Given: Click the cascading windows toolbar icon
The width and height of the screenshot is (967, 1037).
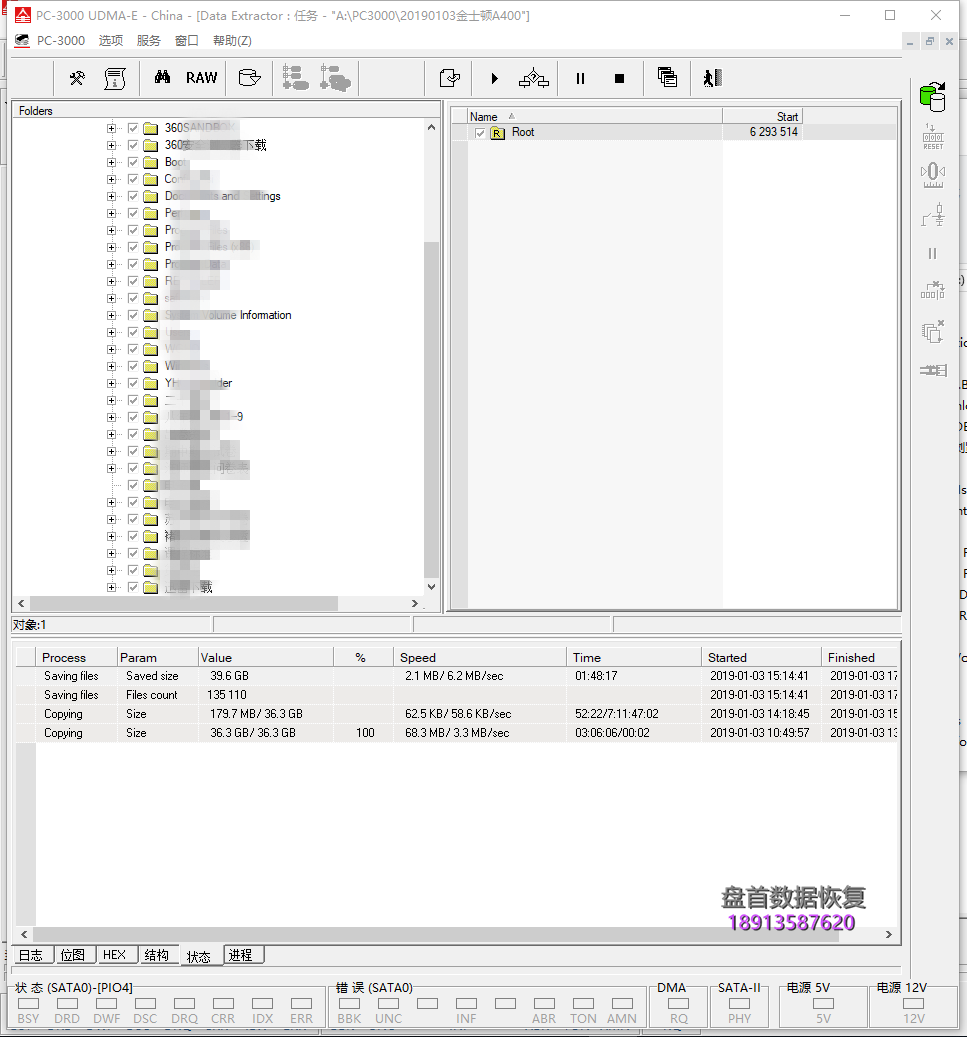Looking at the screenshot, I should (x=667, y=78).
